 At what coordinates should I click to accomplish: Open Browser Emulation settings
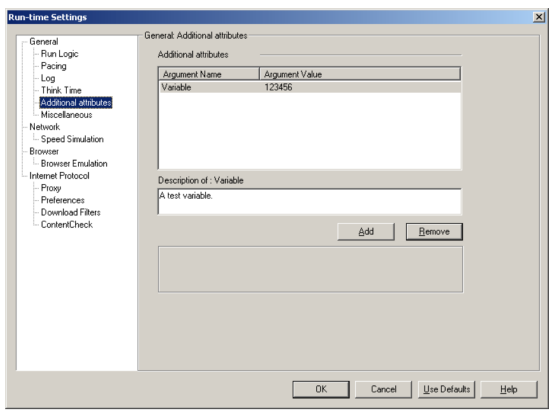point(74,164)
